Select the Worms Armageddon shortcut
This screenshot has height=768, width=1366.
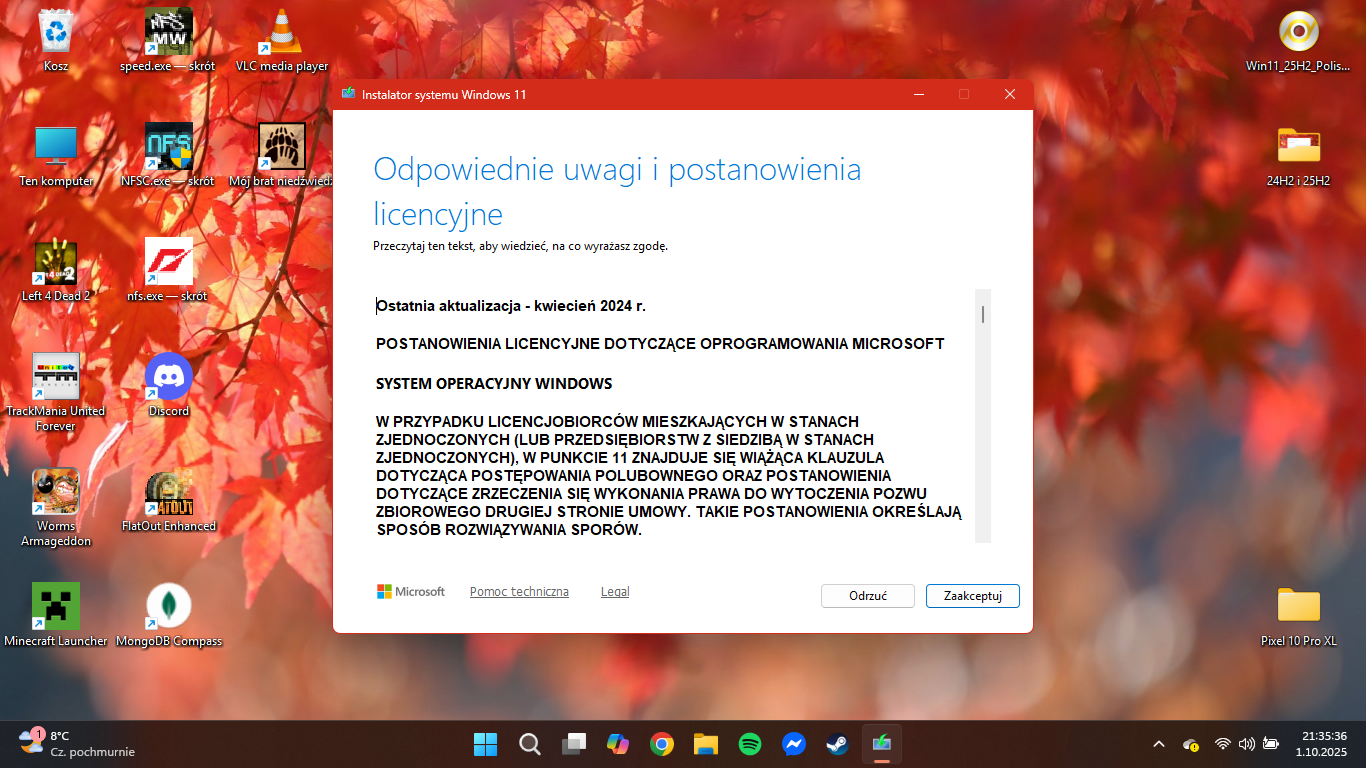(x=56, y=492)
